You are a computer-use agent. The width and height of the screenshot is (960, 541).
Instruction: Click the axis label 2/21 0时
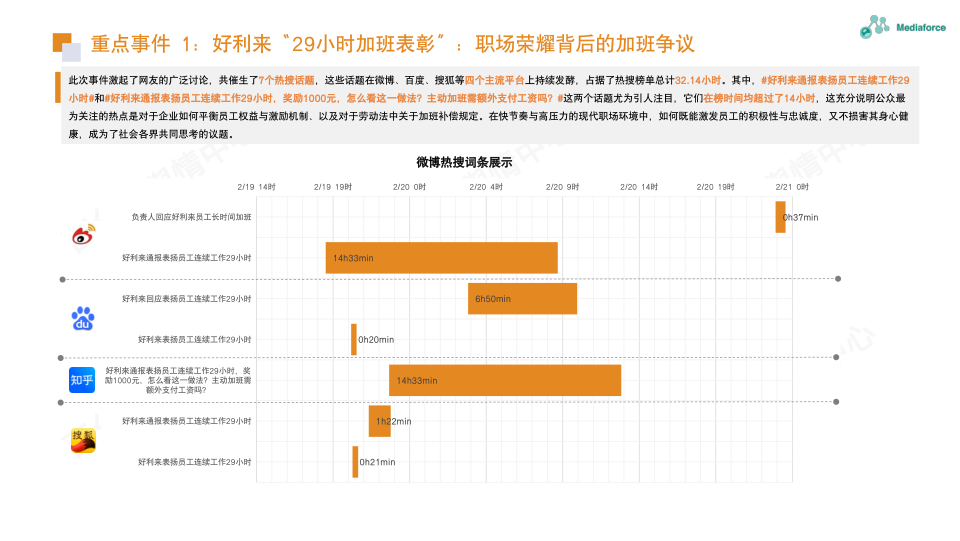coord(792,187)
